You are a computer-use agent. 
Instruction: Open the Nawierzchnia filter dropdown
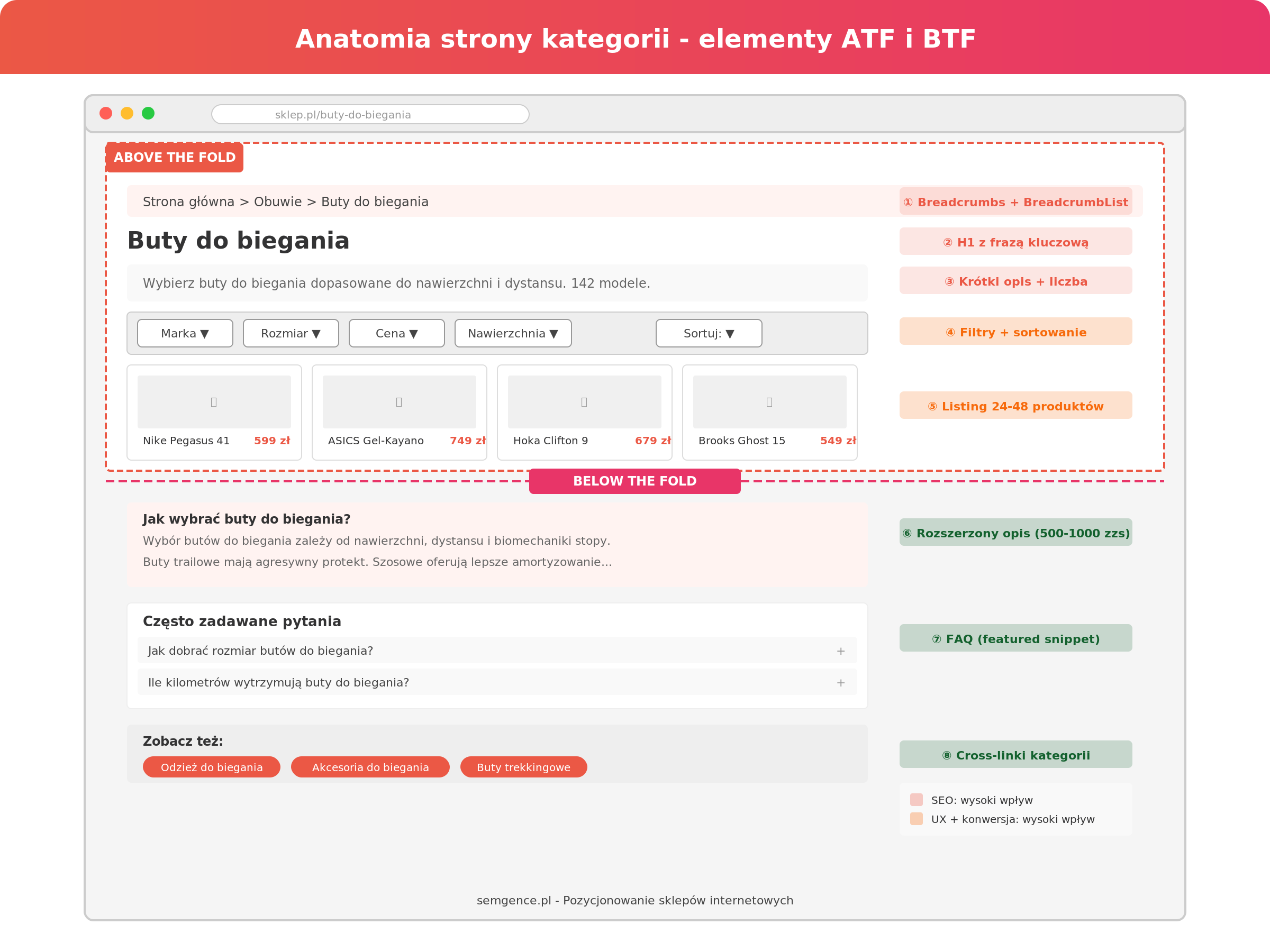(x=513, y=333)
